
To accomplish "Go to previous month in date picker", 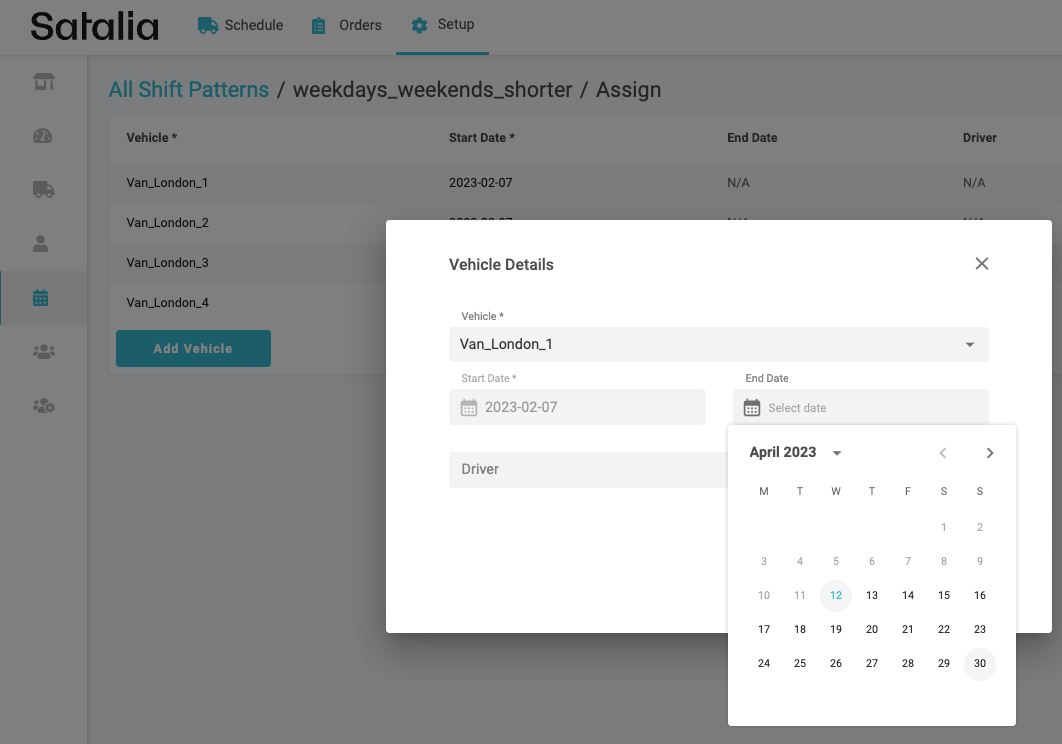I will click(x=942, y=453).
